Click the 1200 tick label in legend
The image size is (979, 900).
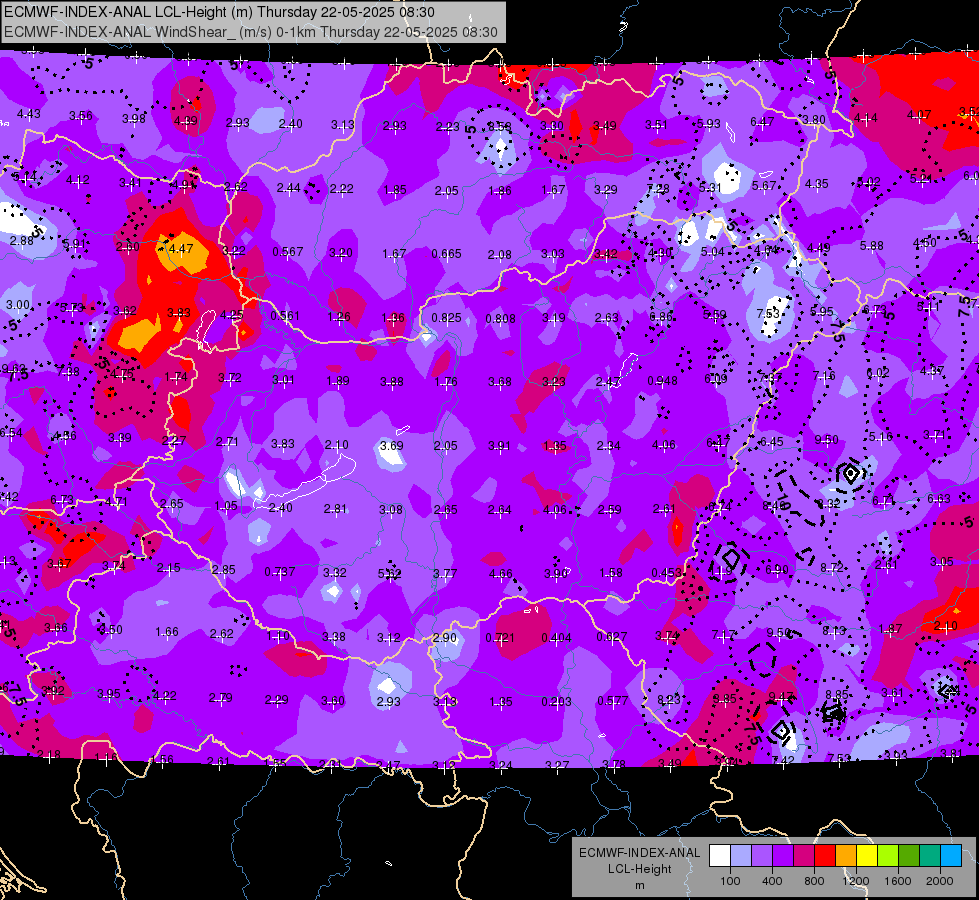click(856, 881)
